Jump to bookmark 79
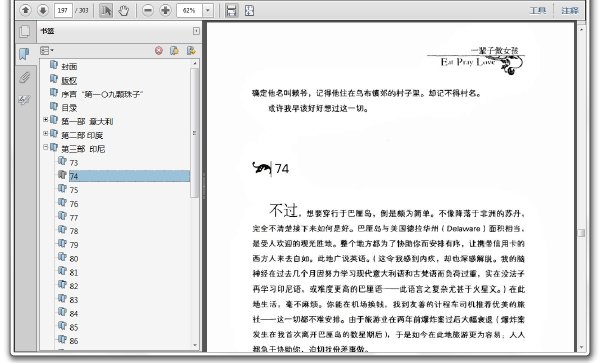The width and height of the screenshot is (600, 363). [x=74, y=245]
